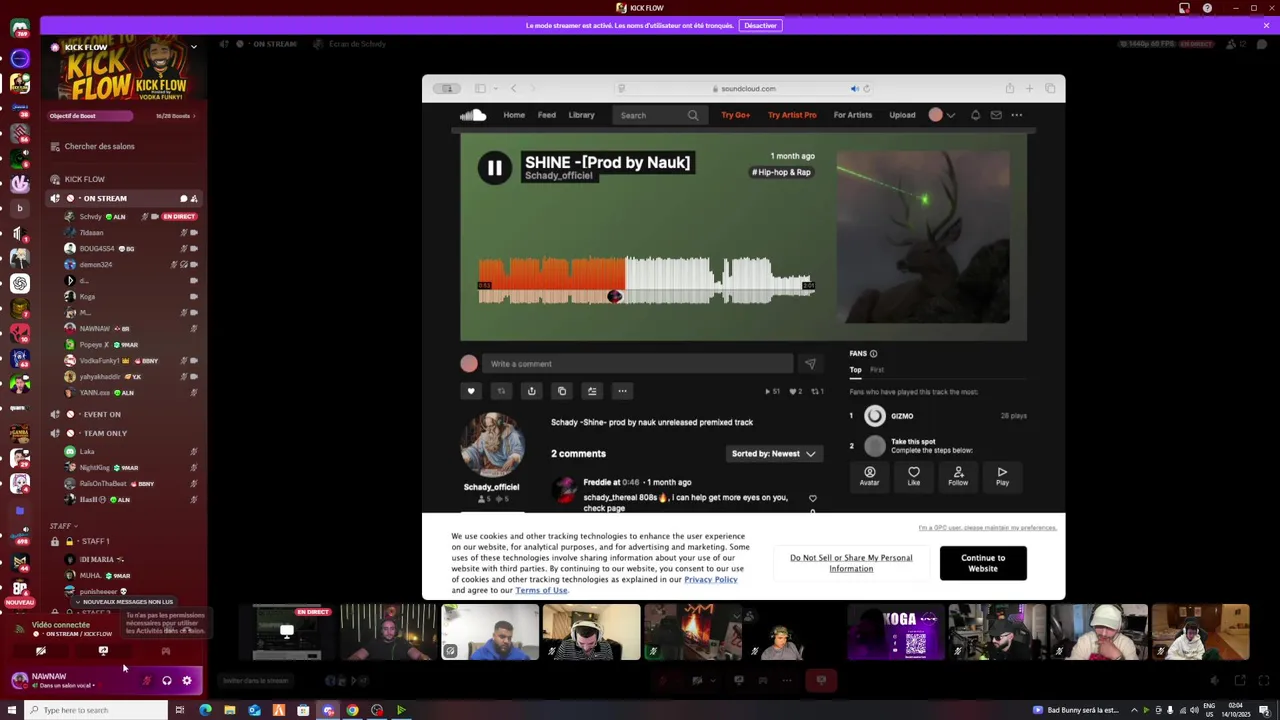Like the track with the heart button
Image resolution: width=1280 pixels, height=720 pixels.
point(471,391)
